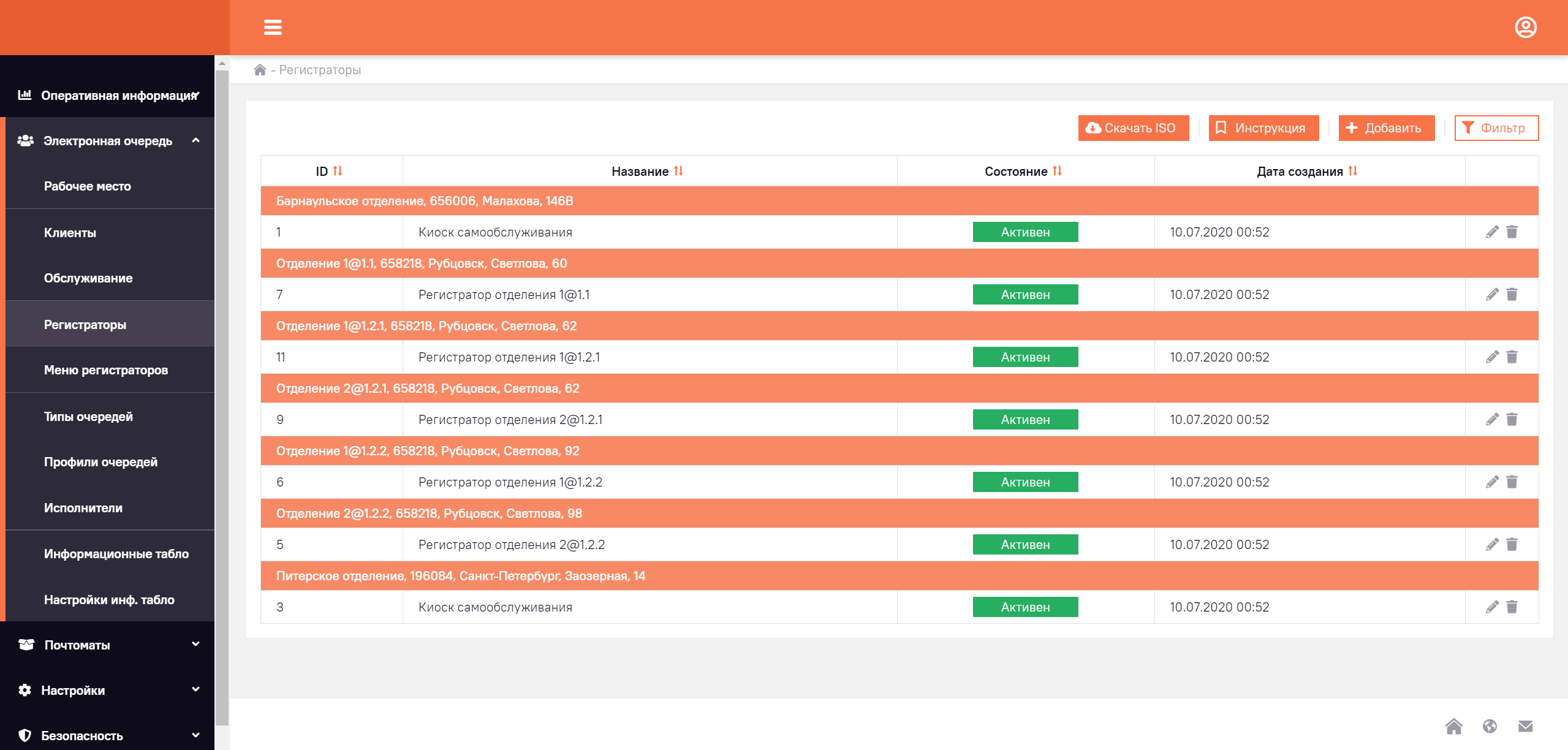Click sidebar scrollbar up arrow
This screenshot has width=1568, height=750.
222,63
